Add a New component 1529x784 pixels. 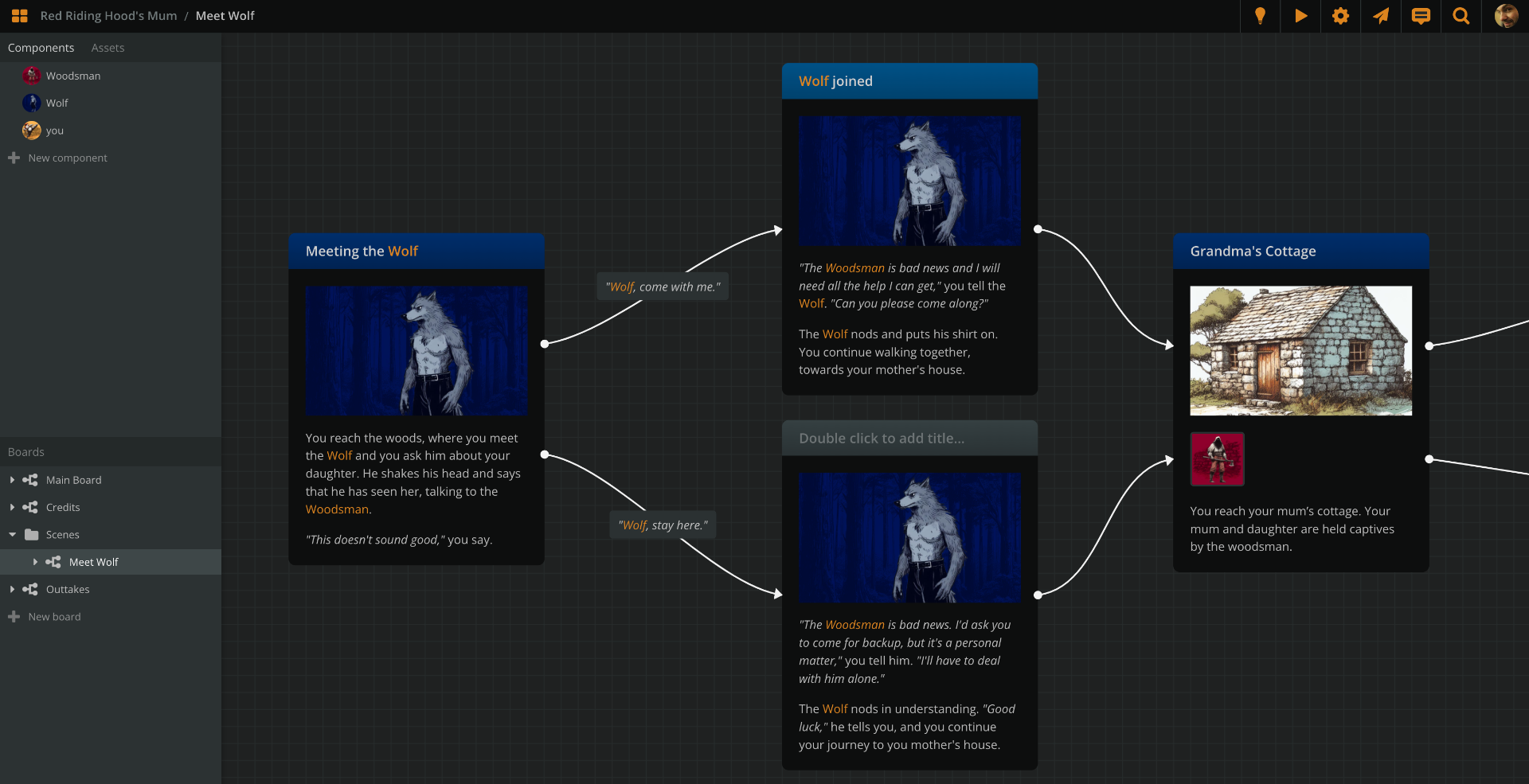coord(67,158)
